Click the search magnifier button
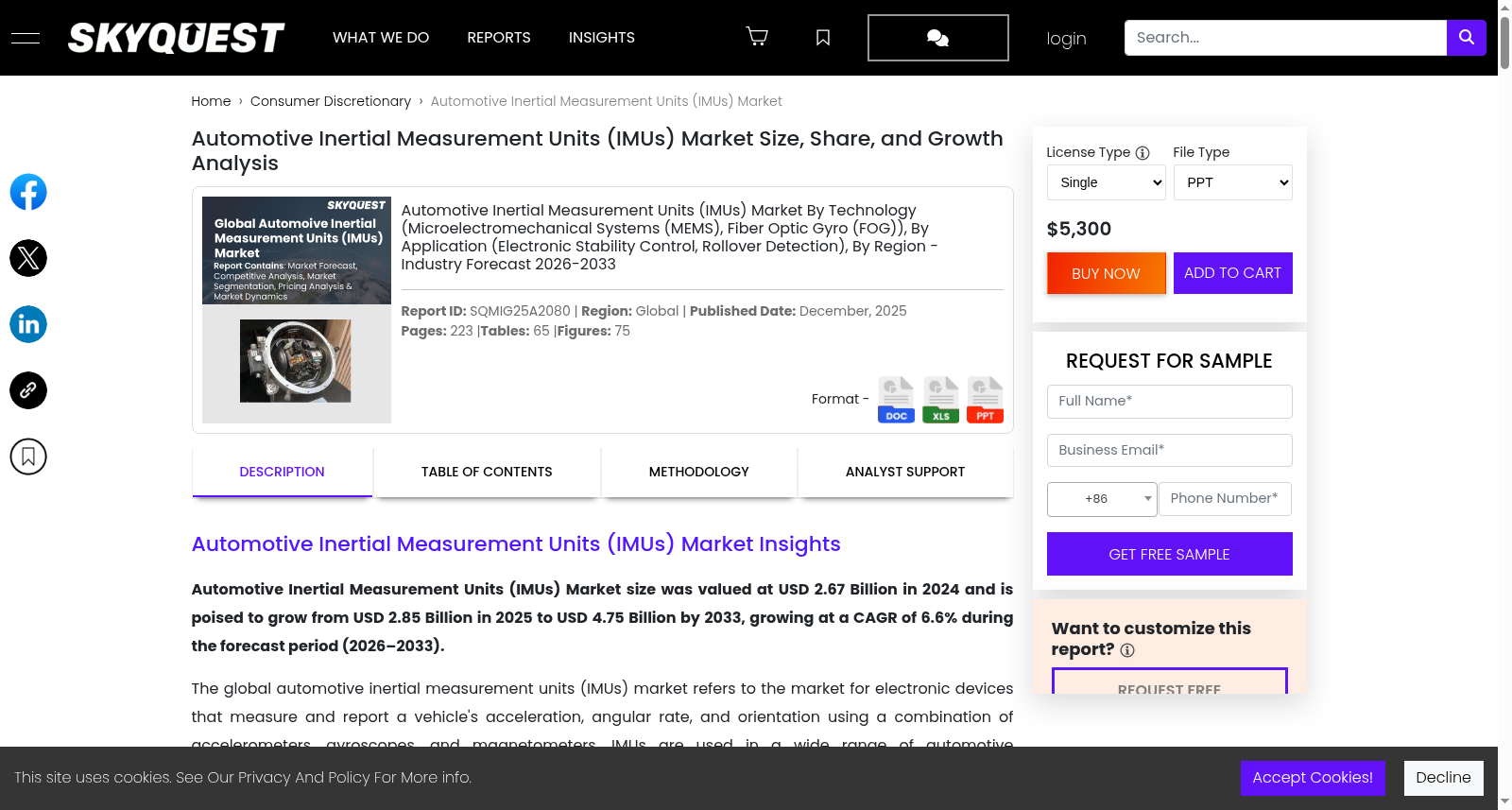 [x=1467, y=38]
